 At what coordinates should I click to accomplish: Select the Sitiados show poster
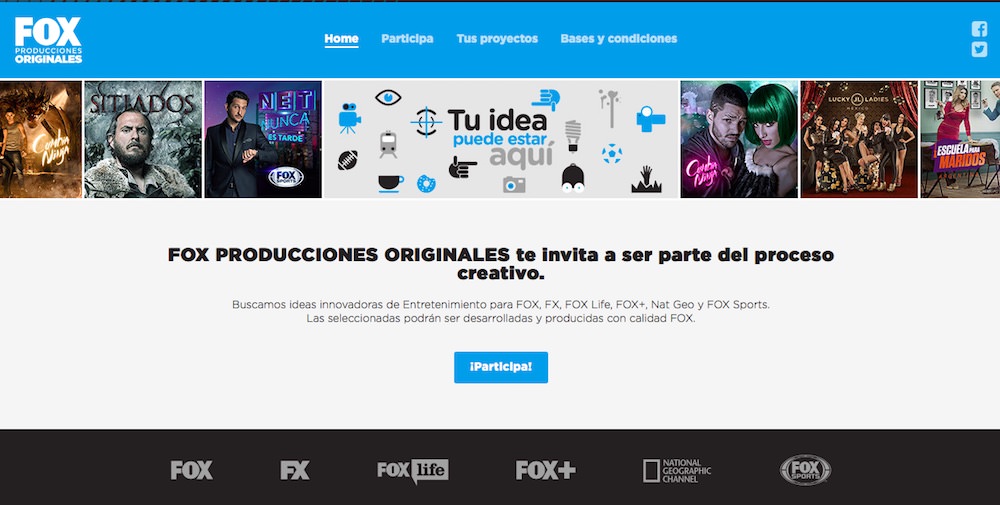(143, 139)
